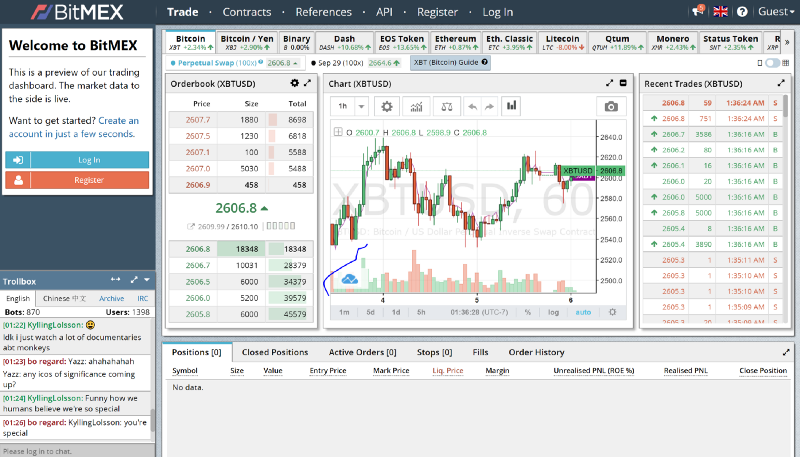Image resolution: width=800 pixels, height=457 pixels.
Task: Collapse the Chart panel
Action: click(x=623, y=83)
